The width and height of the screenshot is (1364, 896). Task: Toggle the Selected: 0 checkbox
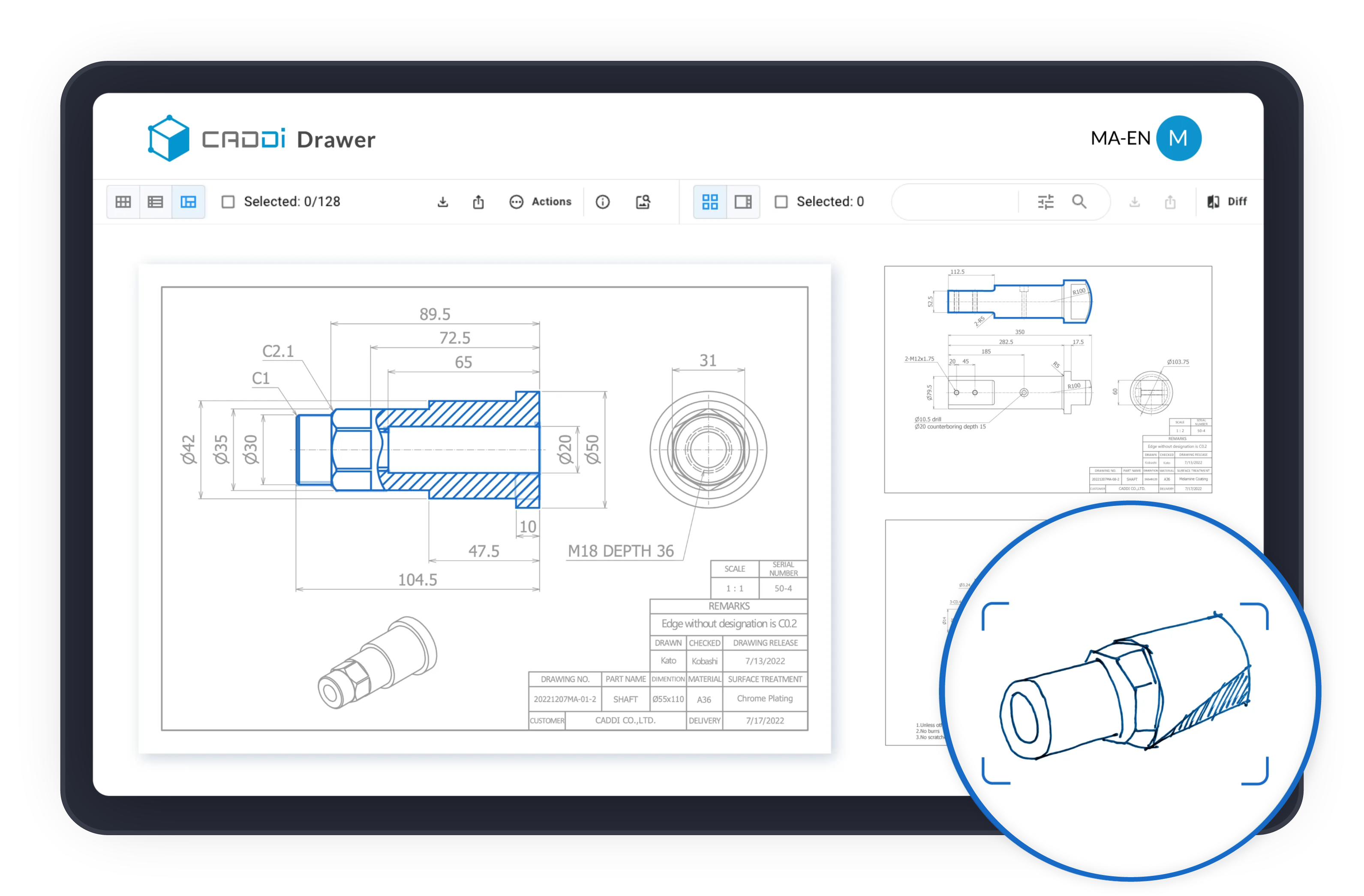[781, 202]
